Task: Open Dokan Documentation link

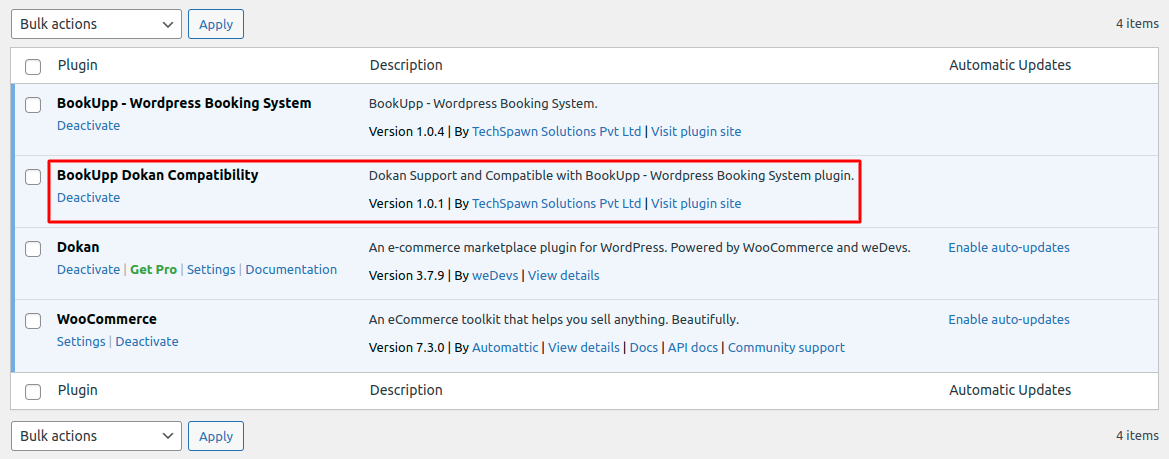Action: (x=291, y=270)
